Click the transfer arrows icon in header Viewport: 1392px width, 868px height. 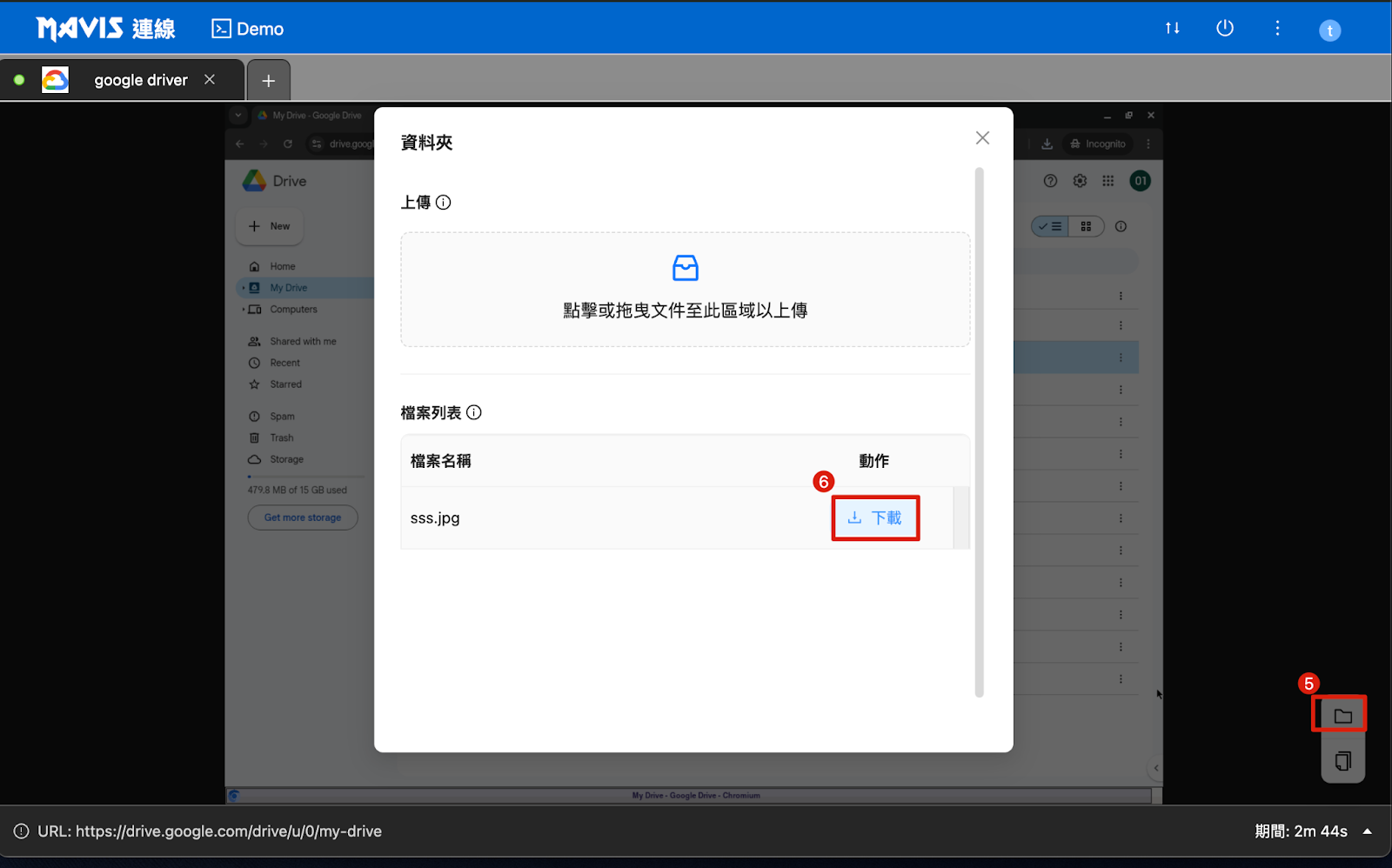pyautogui.click(x=1172, y=29)
